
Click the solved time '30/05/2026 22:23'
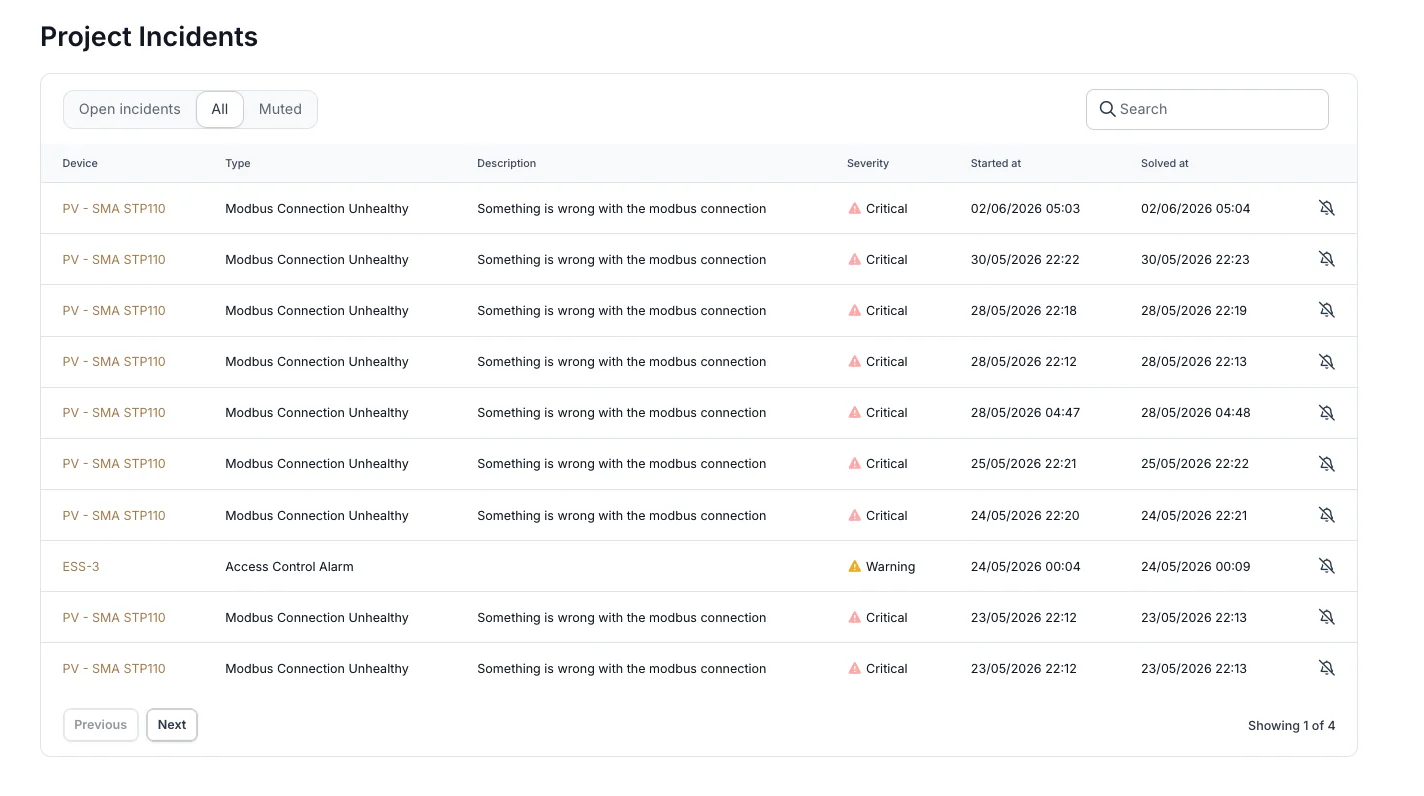[x=1195, y=259]
